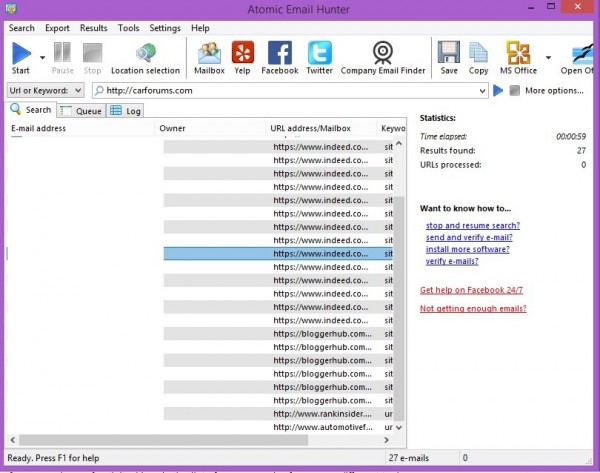Click '27 e-mails' in status bar
600x473 pixels.
(409, 458)
